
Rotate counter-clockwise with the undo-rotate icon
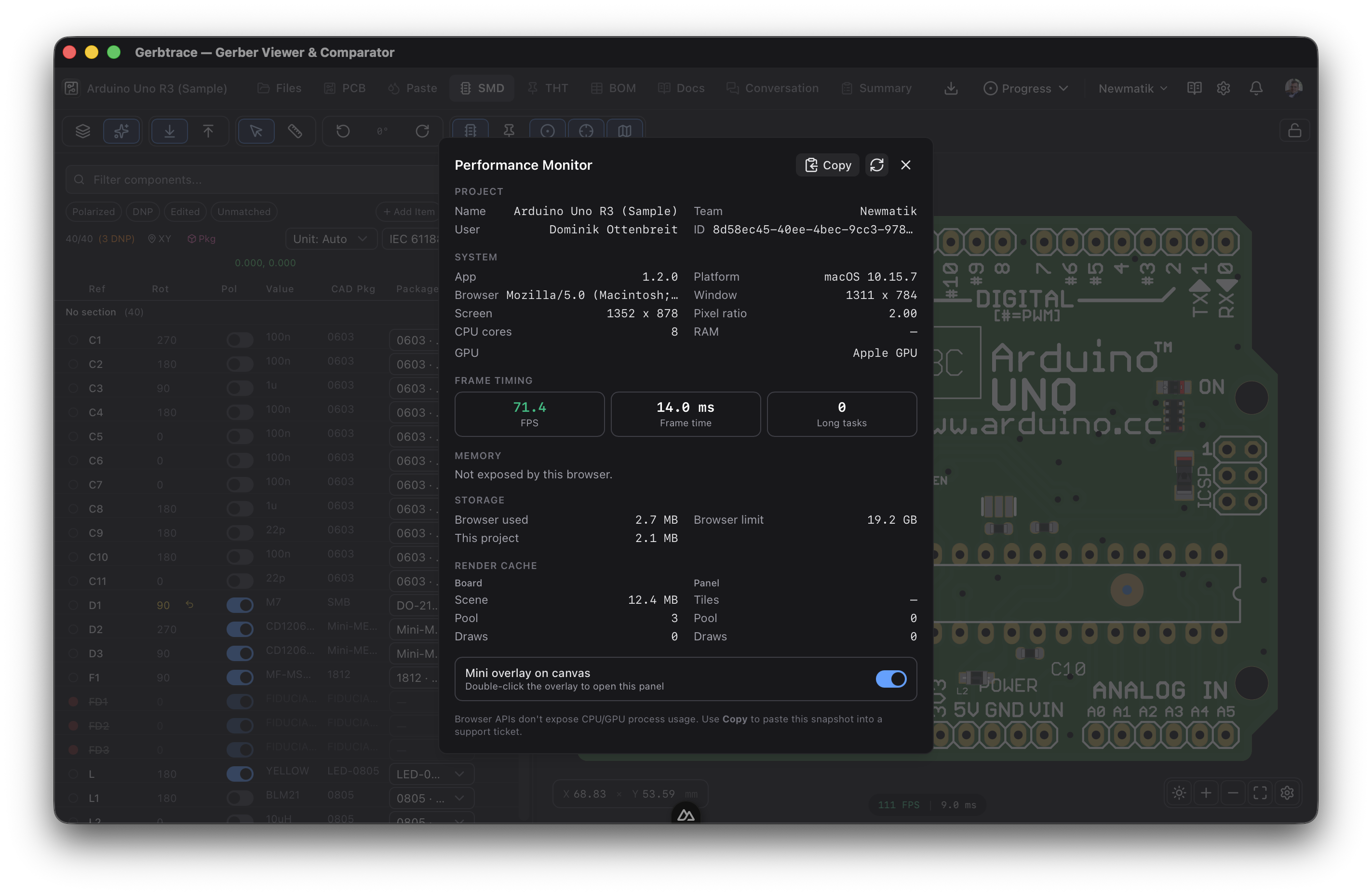(343, 131)
